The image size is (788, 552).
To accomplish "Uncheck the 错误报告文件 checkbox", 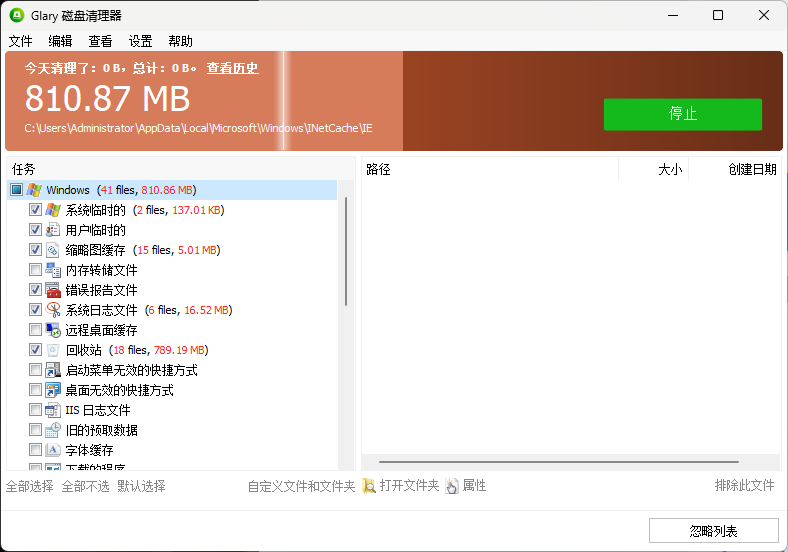I will [x=35, y=290].
